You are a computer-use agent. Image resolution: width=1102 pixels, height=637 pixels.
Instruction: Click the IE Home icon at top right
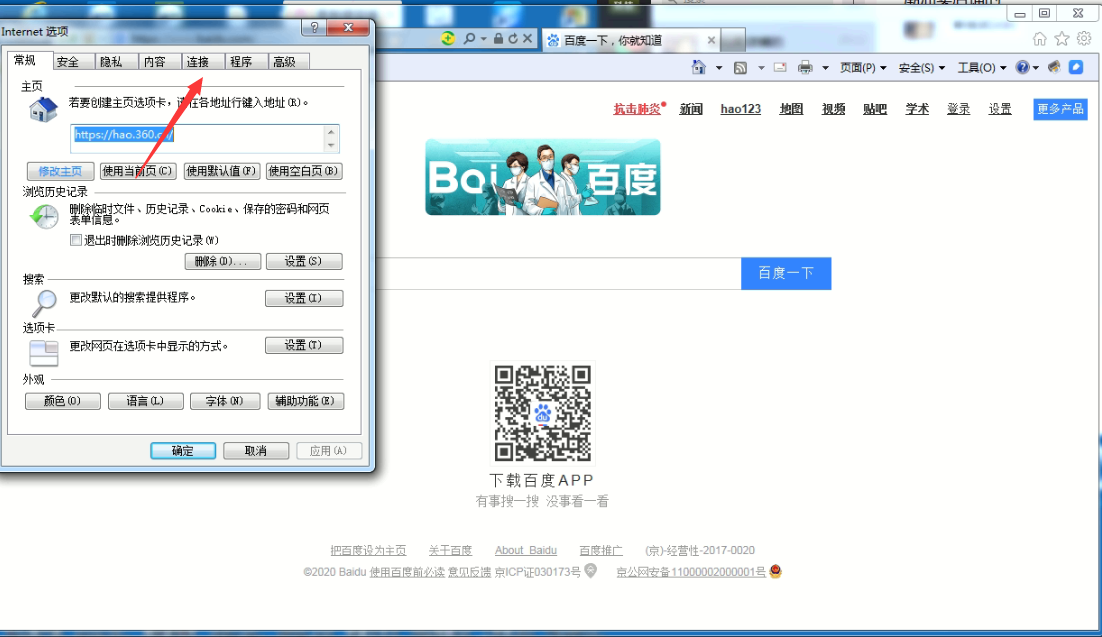(x=1039, y=39)
